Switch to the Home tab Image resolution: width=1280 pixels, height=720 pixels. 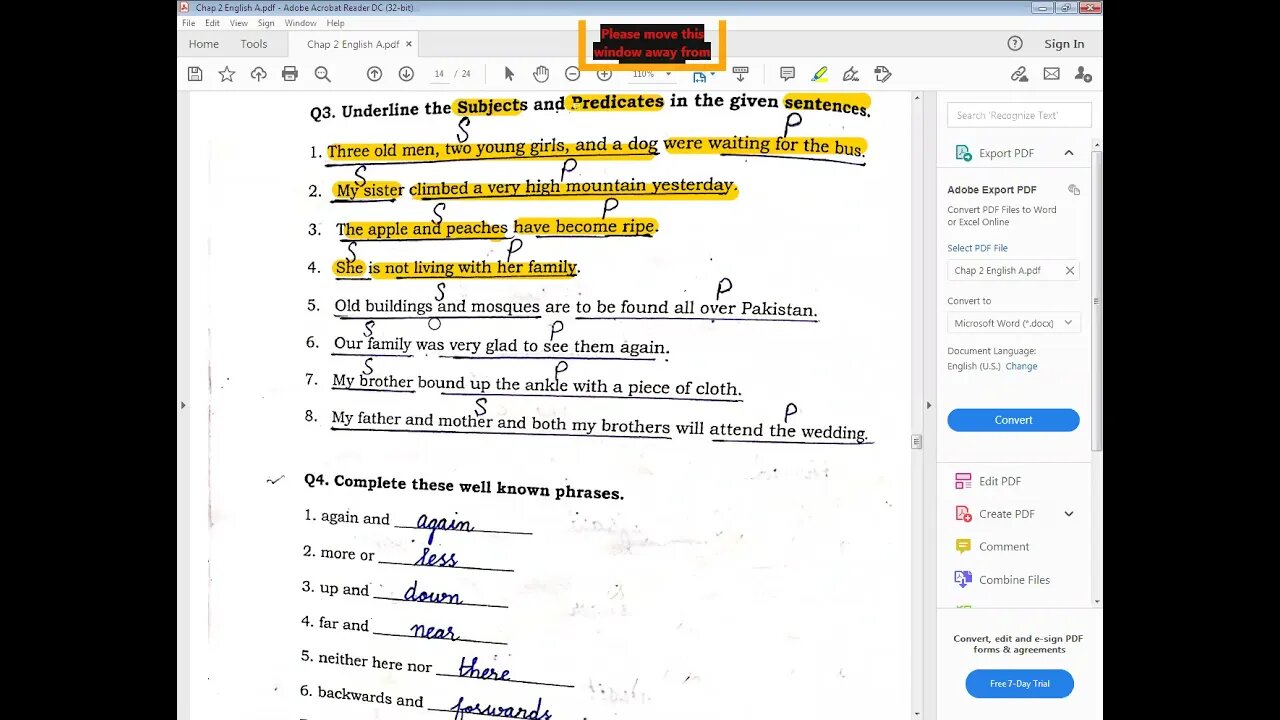(x=203, y=44)
